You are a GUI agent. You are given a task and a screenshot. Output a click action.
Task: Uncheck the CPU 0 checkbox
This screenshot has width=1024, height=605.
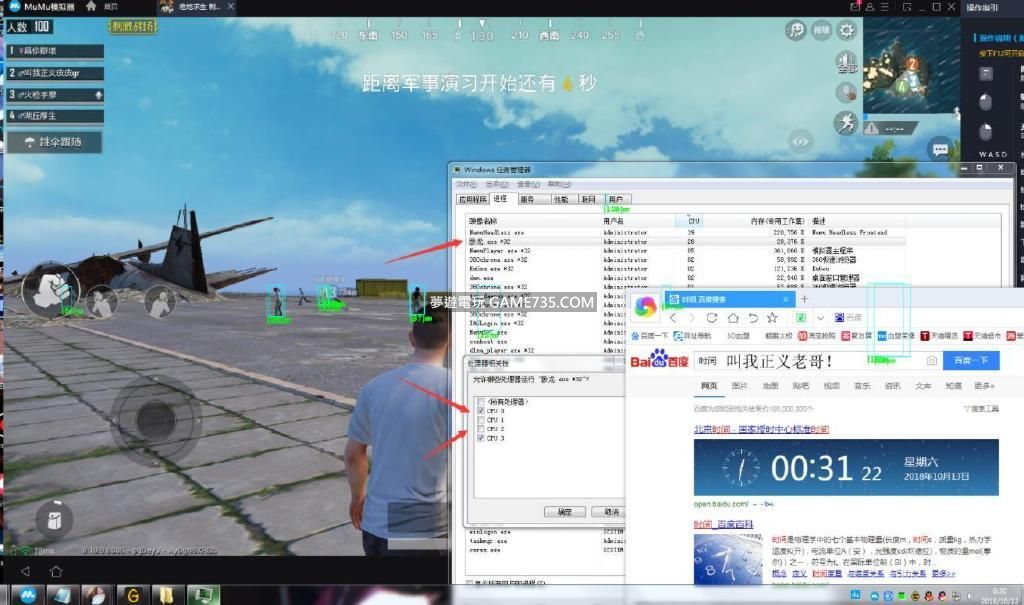tap(482, 411)
